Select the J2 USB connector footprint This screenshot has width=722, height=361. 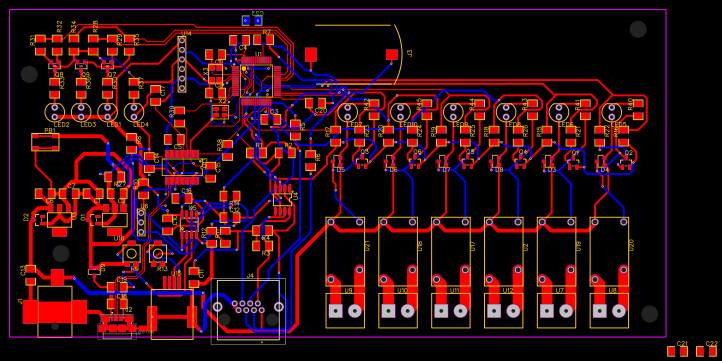(117, 326)
